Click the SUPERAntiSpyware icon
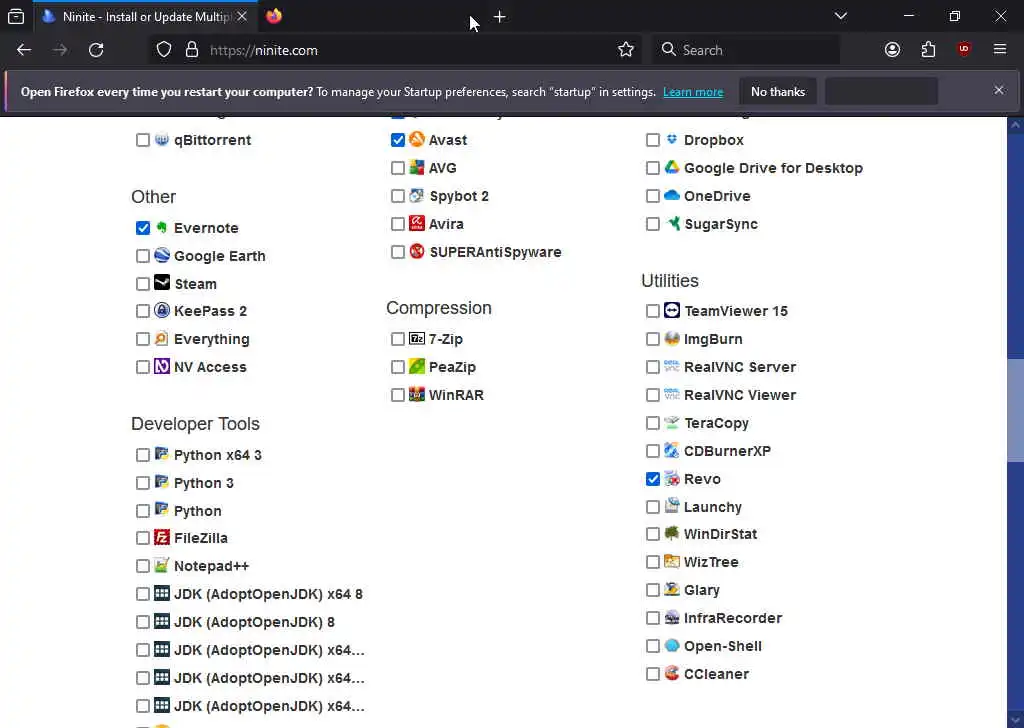1024x728 pixels. (417, 251)
